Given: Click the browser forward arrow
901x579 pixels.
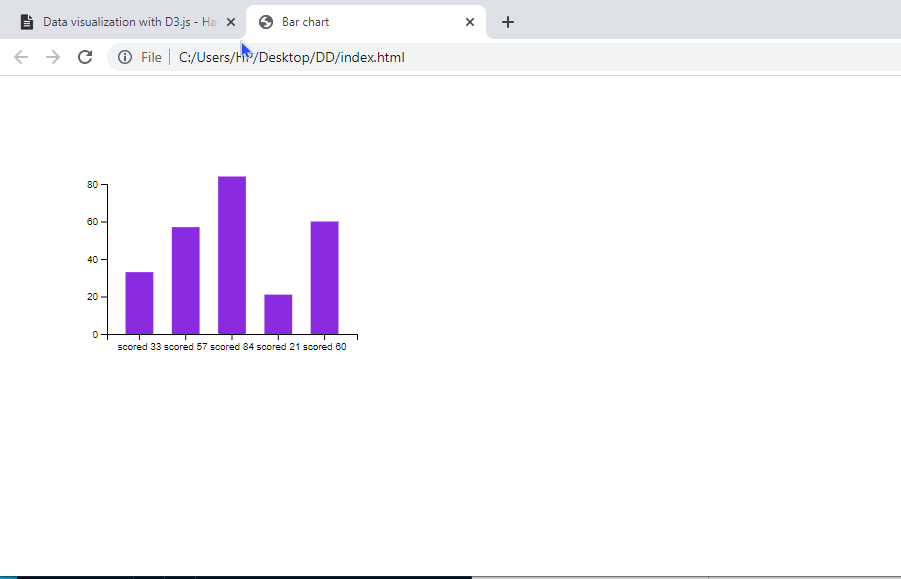Looking at the screenshot, I should point(53,57).
